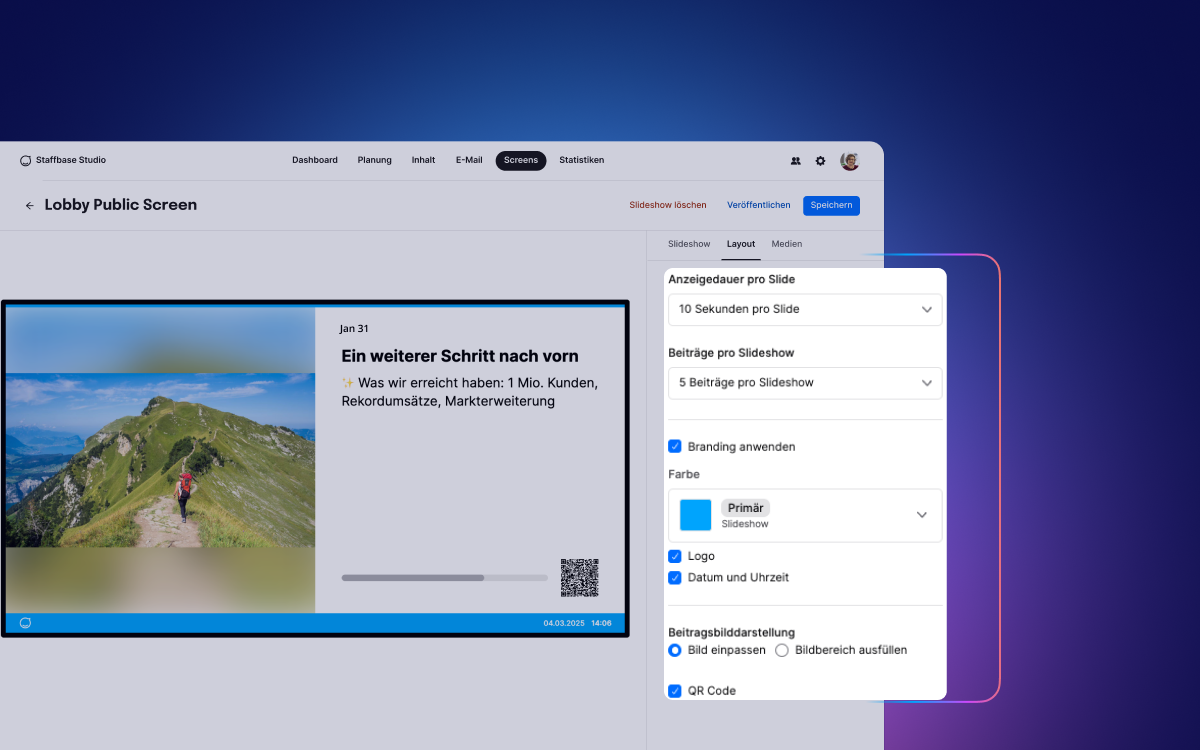Select the Screens menu item
Screen dimensions: 1200x750
pos(521,161)
